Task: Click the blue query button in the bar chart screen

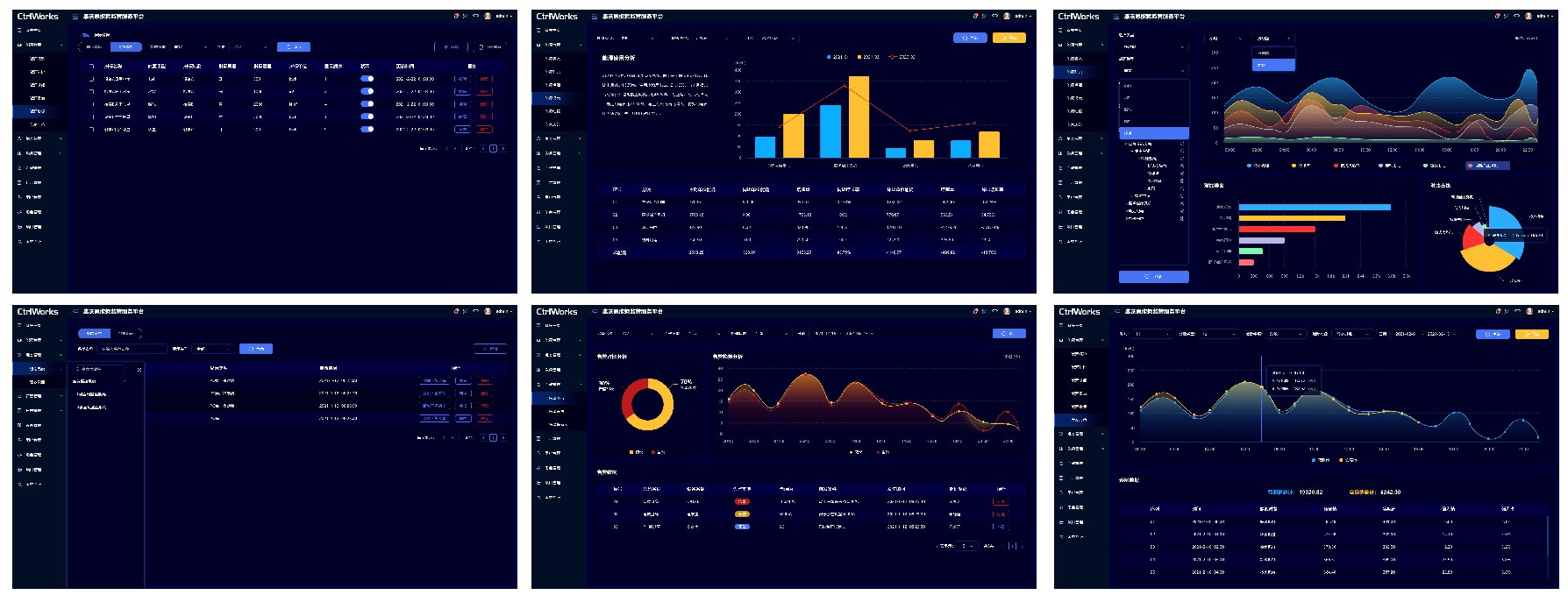Action: tap(970, 39)
